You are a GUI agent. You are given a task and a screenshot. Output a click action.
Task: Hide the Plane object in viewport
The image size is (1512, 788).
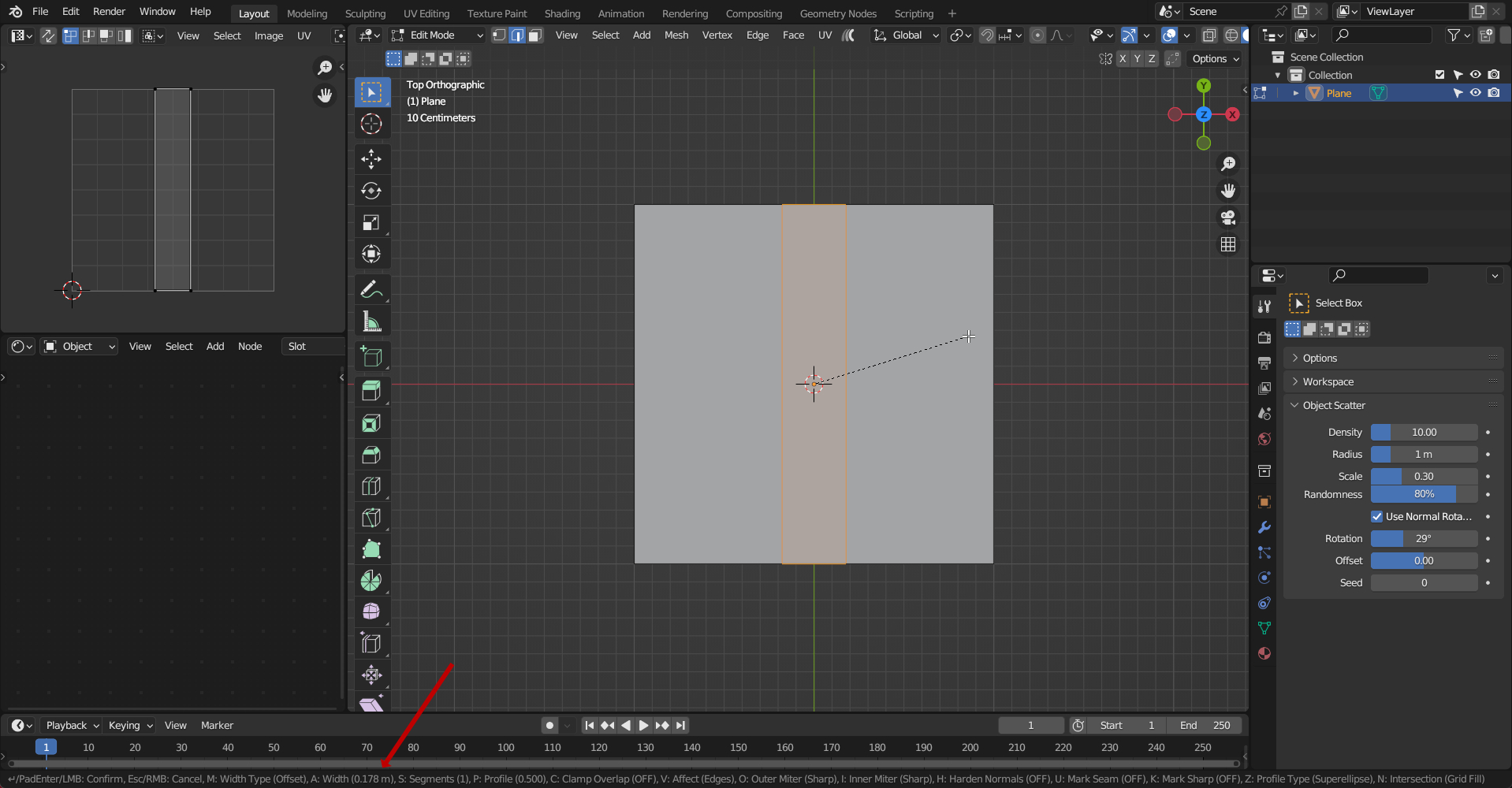coord(1476,93)
